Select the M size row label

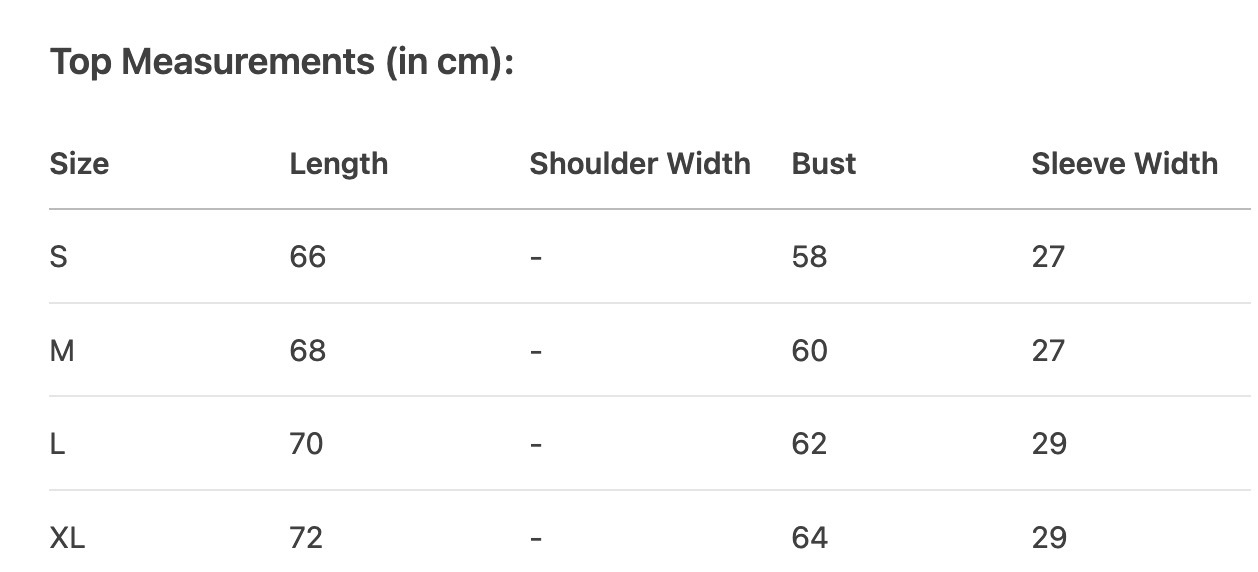pos(61,351)
